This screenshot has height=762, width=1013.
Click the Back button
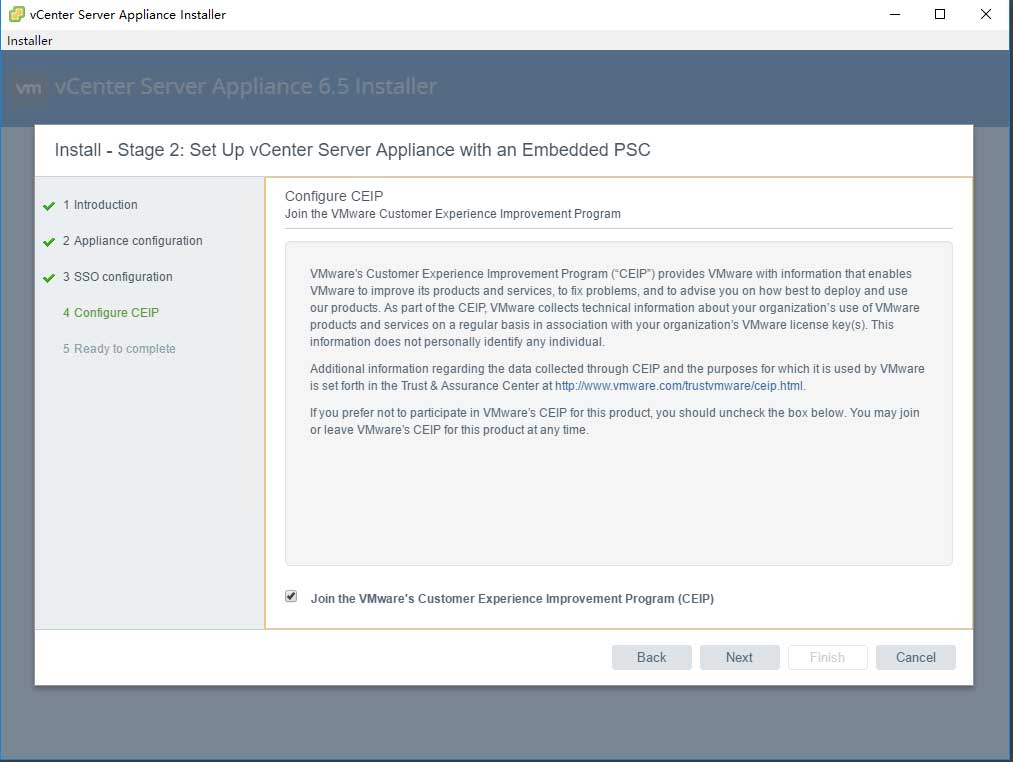pyautogui.click(x=651, y=657)
